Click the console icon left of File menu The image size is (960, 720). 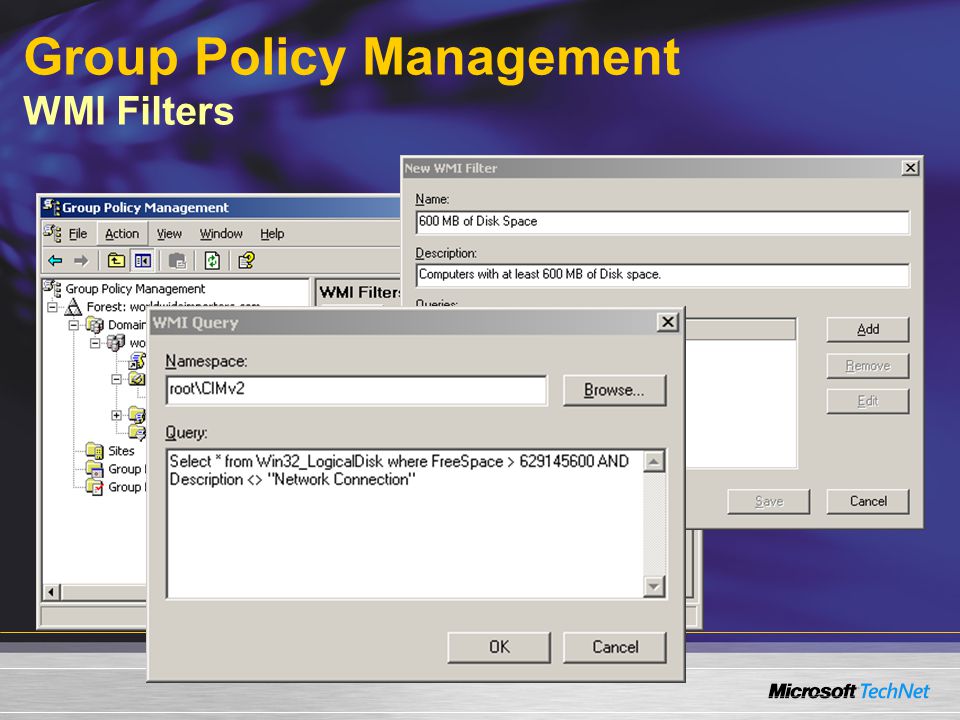52,233
